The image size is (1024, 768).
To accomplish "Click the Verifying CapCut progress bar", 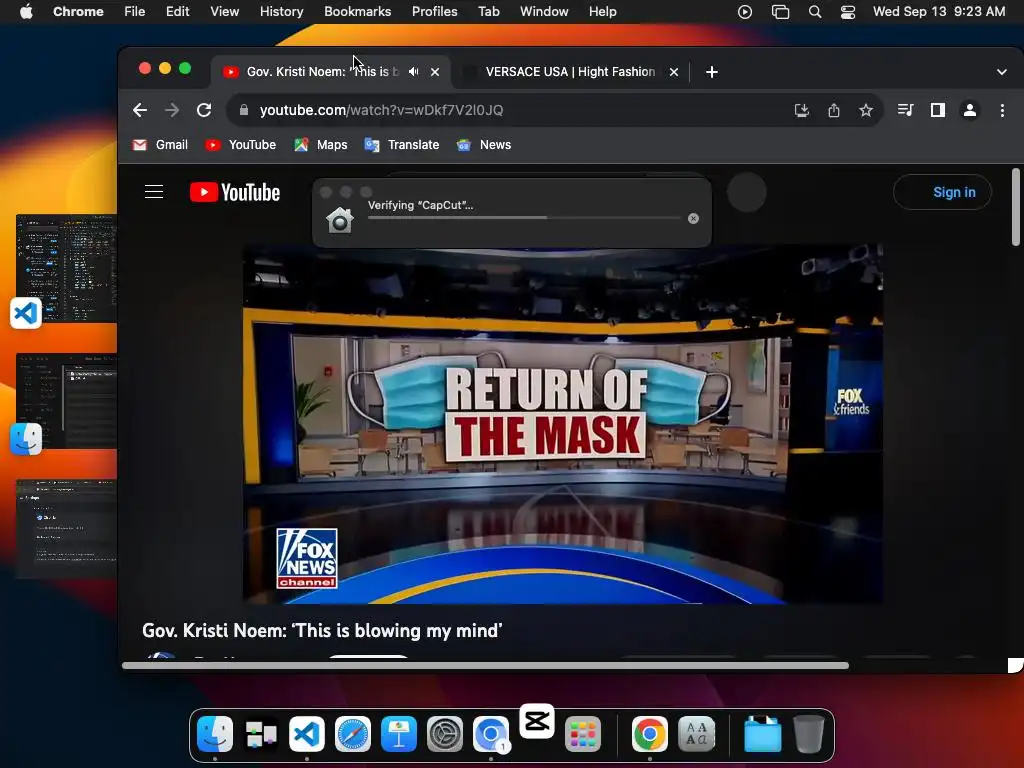I will 524,218.
